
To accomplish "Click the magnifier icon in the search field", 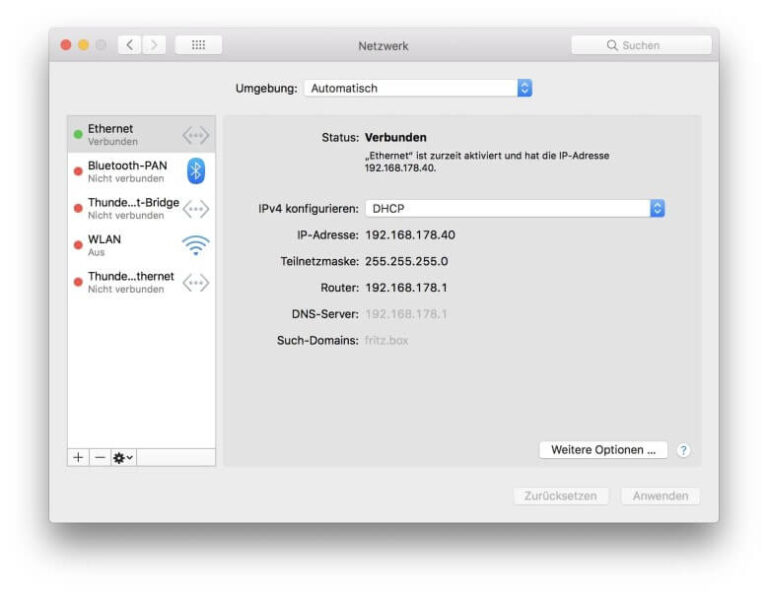I will [612, 45].
